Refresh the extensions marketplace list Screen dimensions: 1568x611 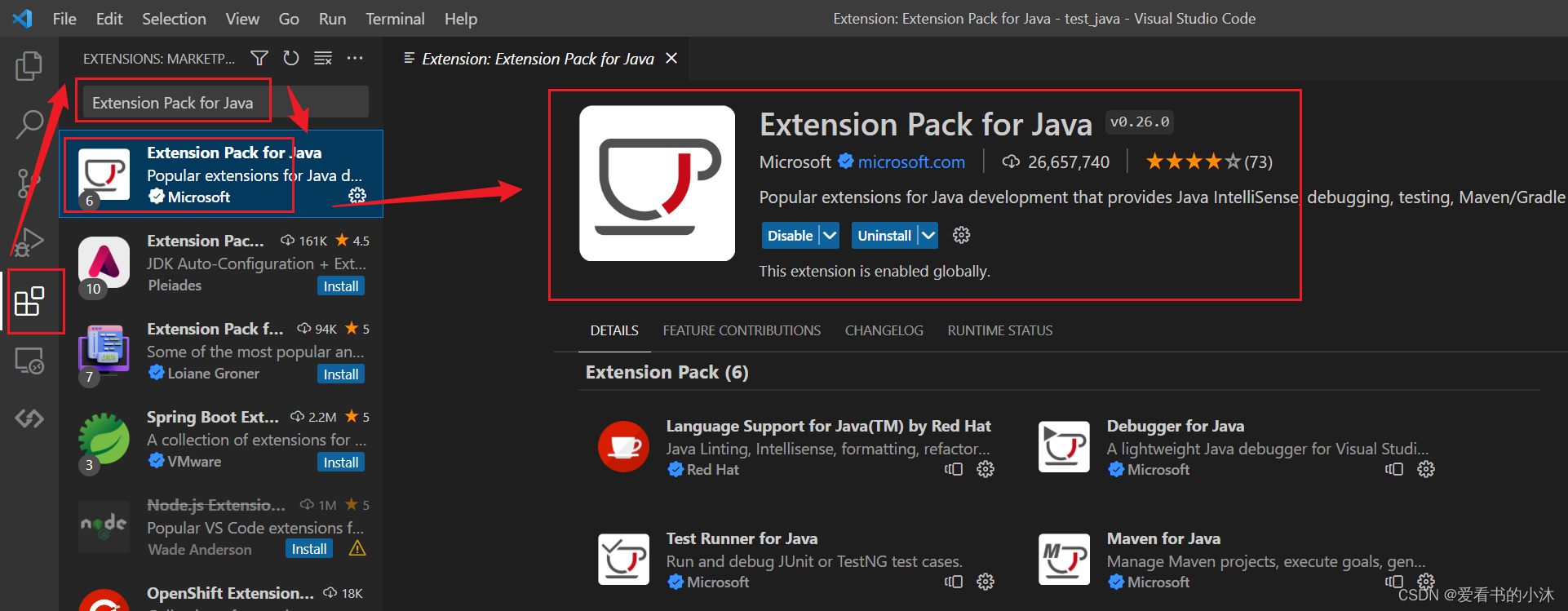click(291, 58)
